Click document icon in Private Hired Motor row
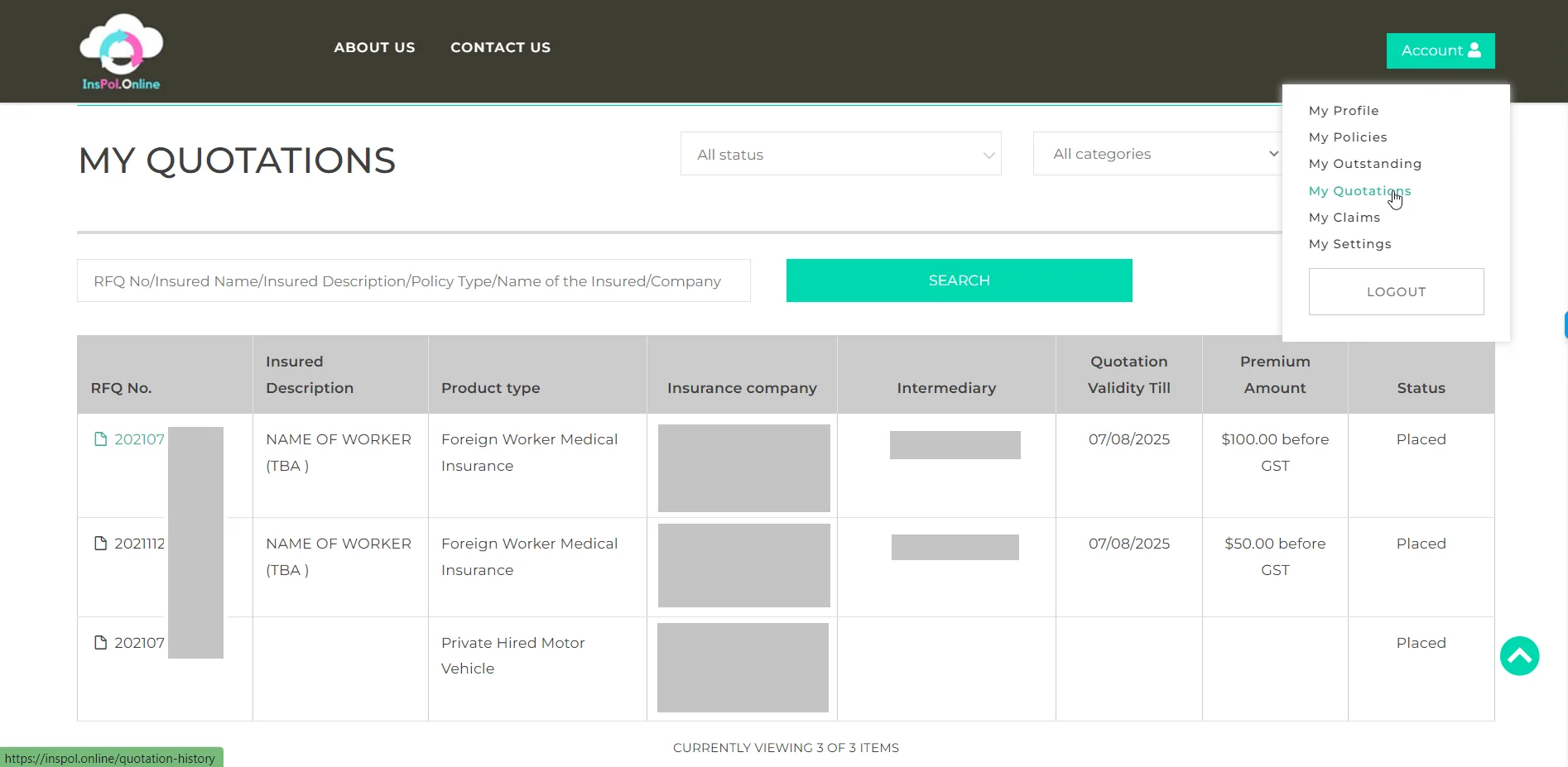 (x=101, y=643)
